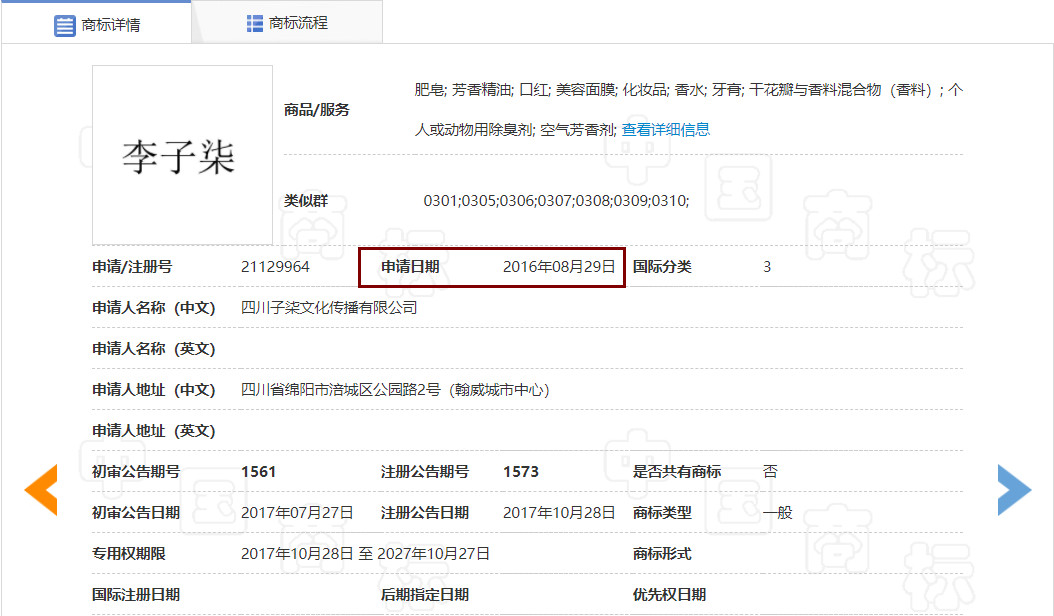Open the 查看详细信息 link
Image resolution: width=1054 pixels, height=616 pixels.
668,128
